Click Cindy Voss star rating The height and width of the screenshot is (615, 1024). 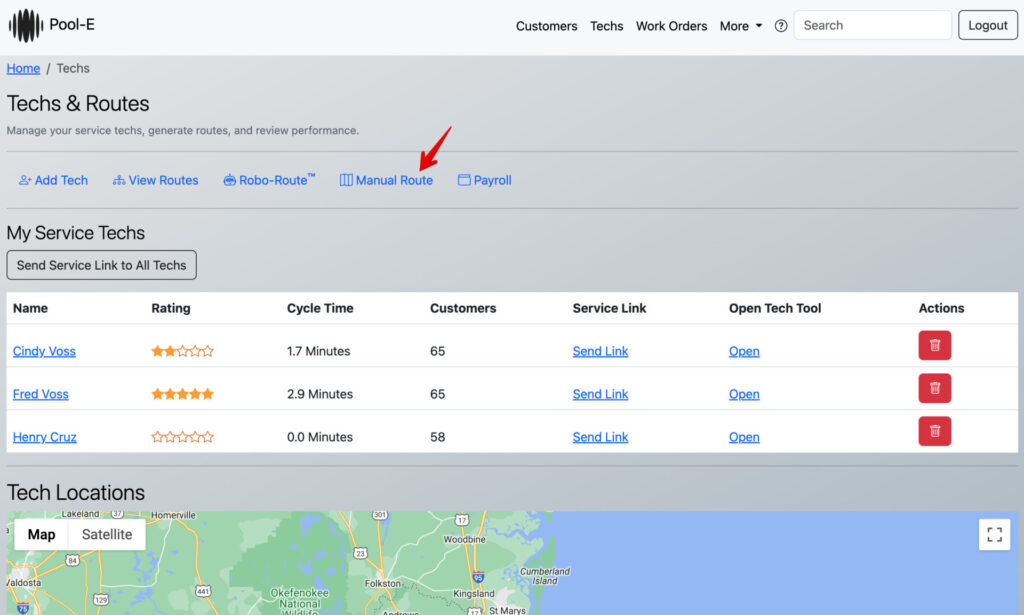click(182, 351)
